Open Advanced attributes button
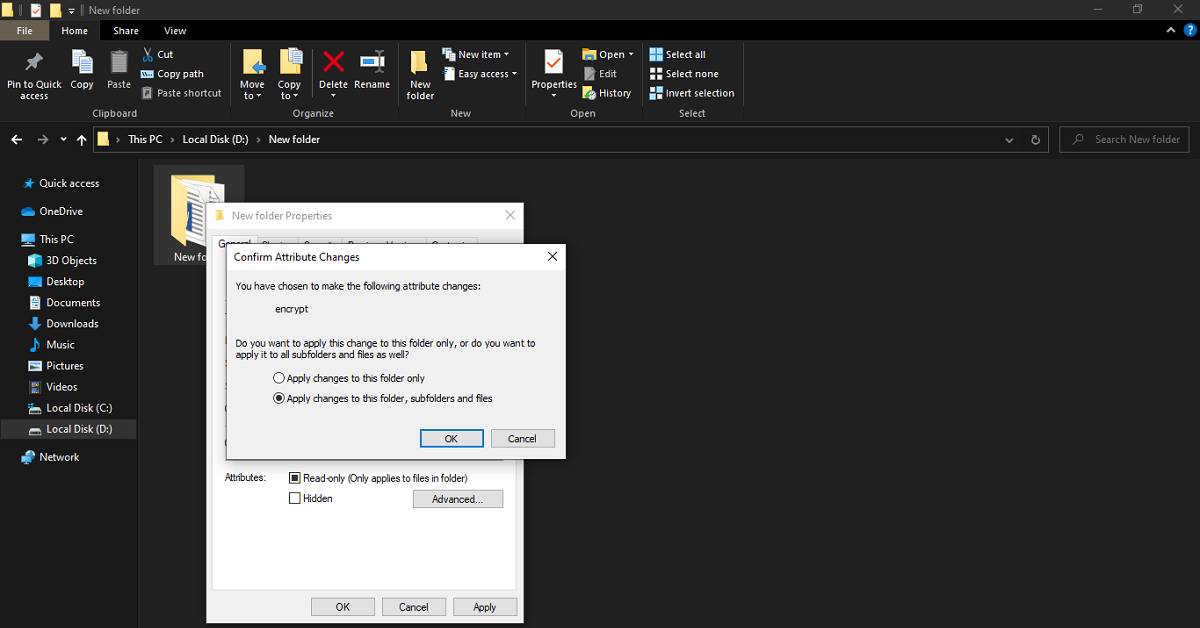The width and height of the screenshot is (1200, 628). point(457,499)
